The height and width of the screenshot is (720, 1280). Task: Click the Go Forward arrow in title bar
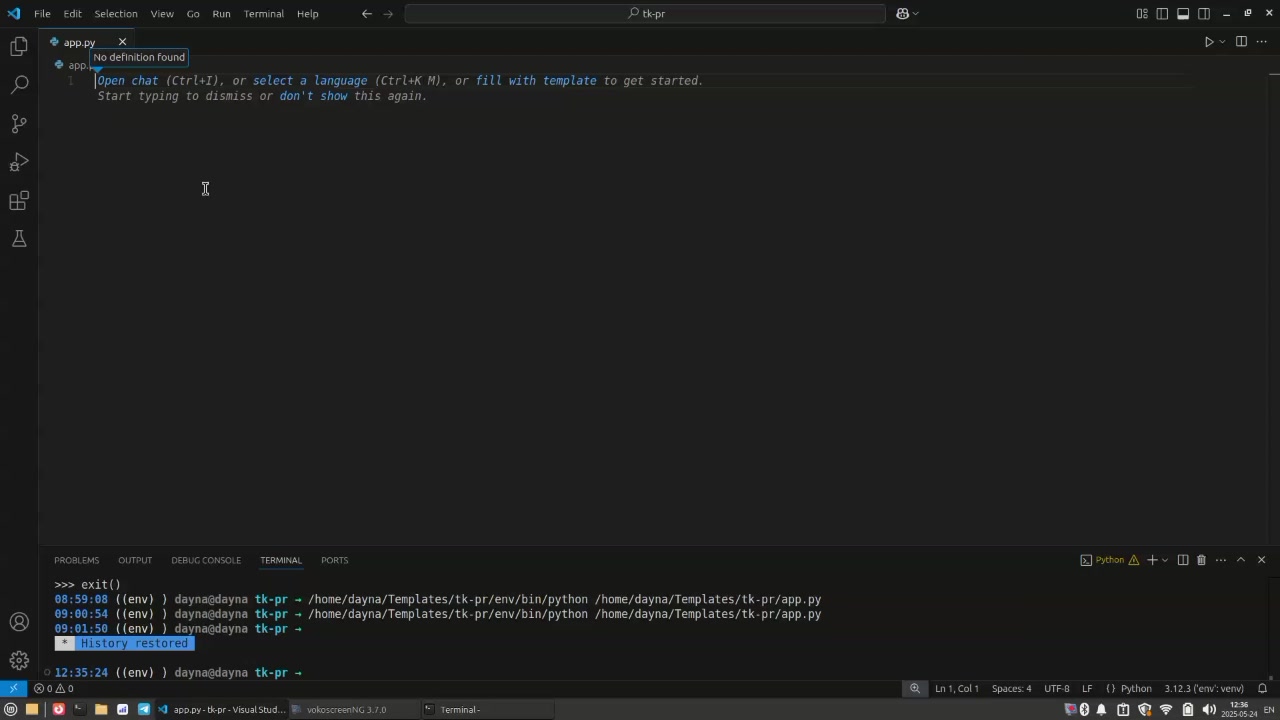point(389,14)
